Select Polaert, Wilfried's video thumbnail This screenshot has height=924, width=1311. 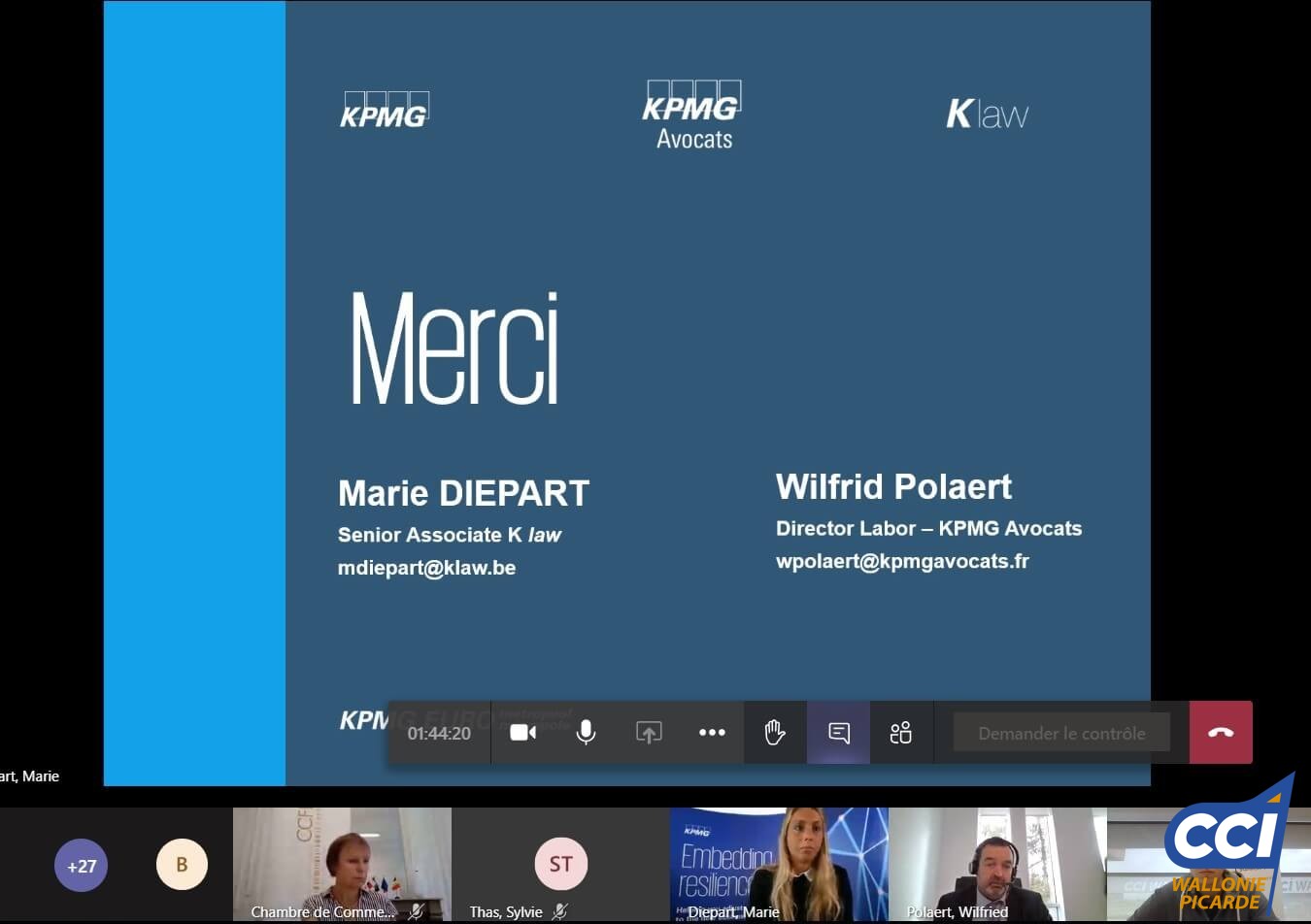(x=997, y=864)
